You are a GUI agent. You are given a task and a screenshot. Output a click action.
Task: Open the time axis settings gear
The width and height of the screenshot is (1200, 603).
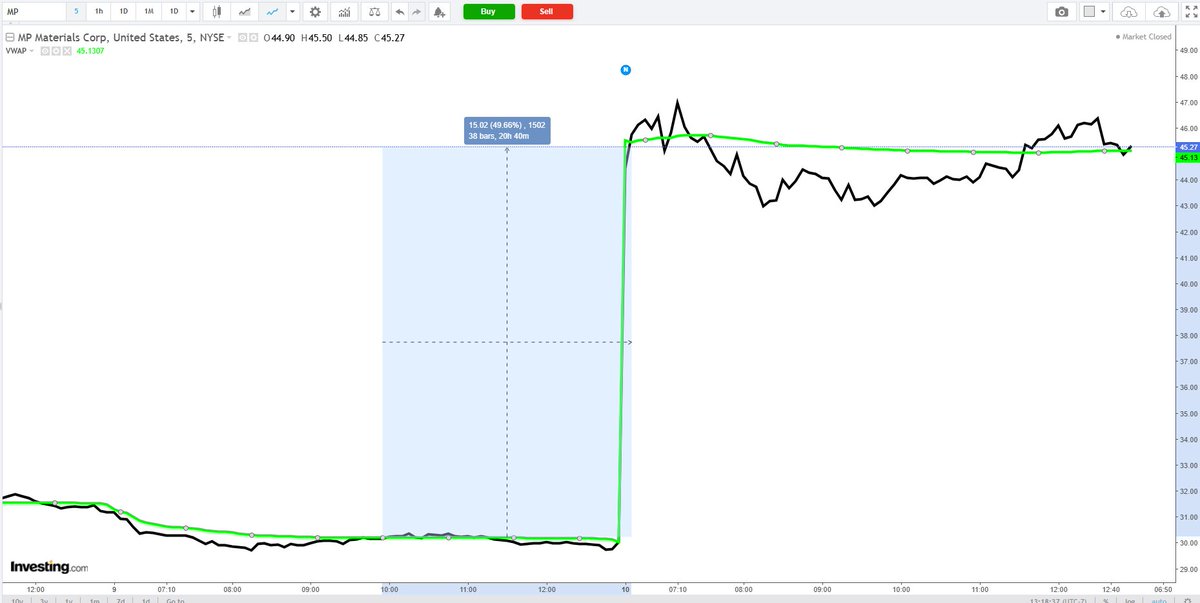pyautogui.click(x=1187, y=600)
